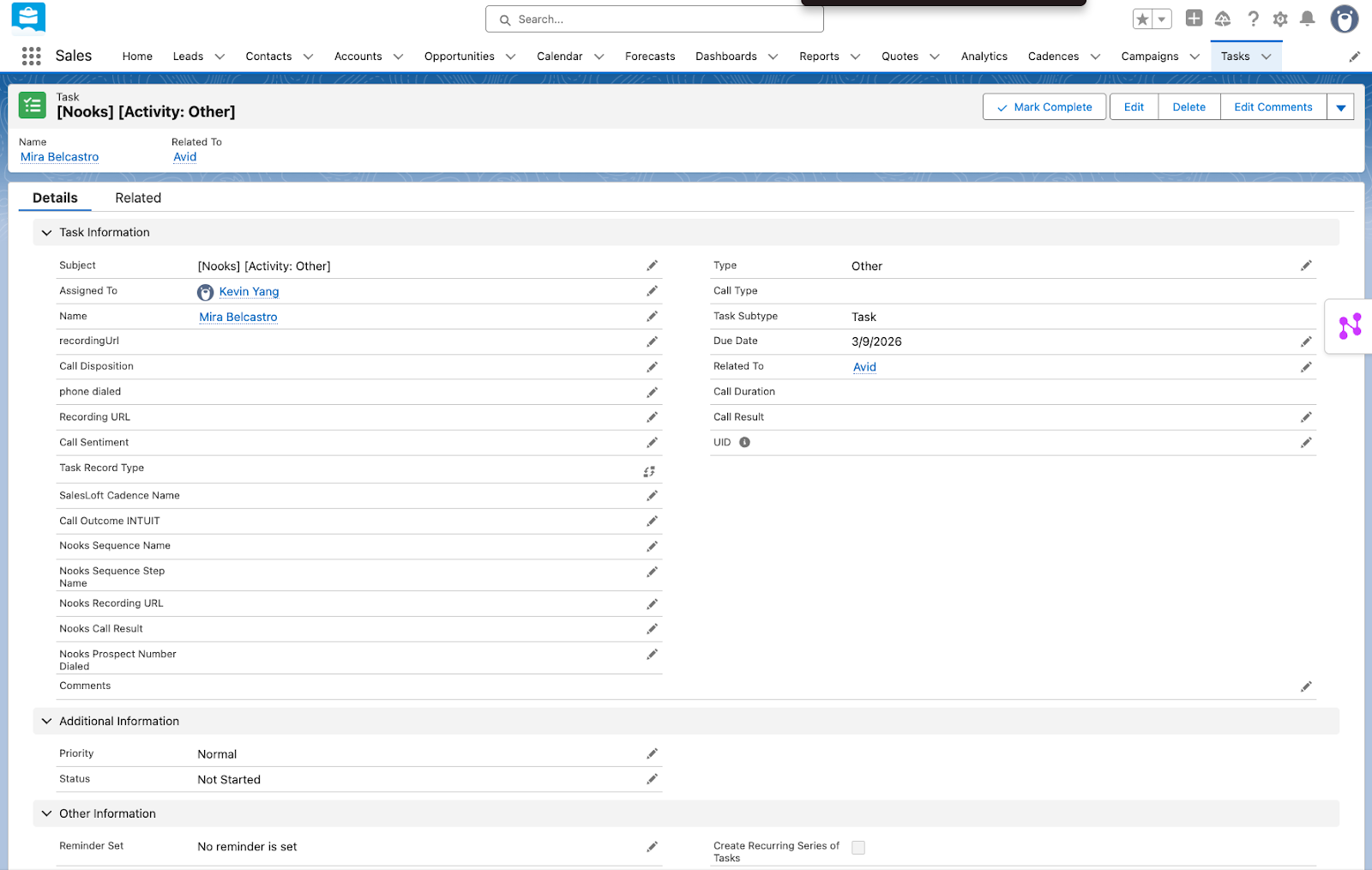The image size is (1372, 870).
Task: Go to the Home nav item
Action: (137, 57)
